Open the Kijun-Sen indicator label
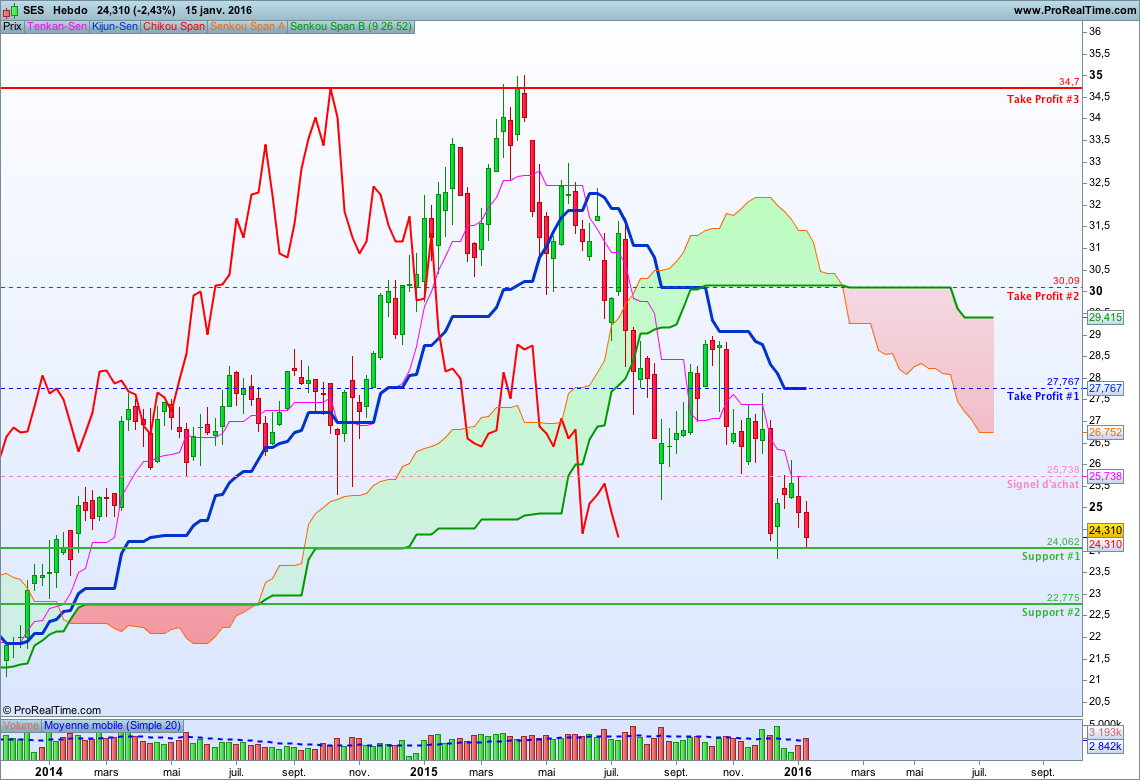The width and height of the screenshot is (1140, 780). [115, 26]
